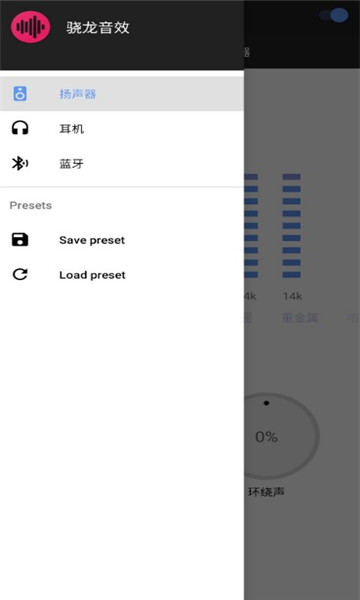Select the speaker icon for 扬声器
This screenshot has width=360, height=600.
click(20, 94)
